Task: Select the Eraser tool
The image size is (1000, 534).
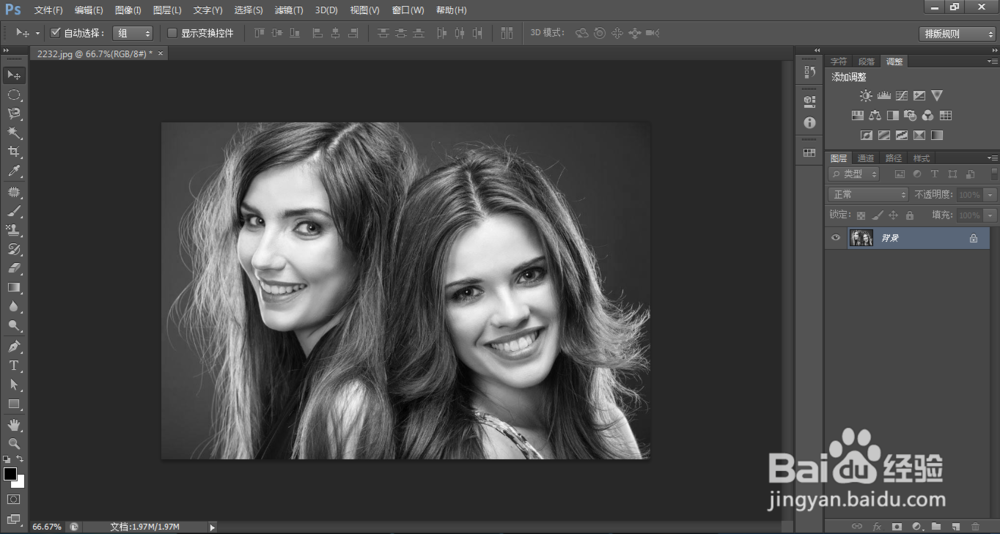Action: click(14, 269)
